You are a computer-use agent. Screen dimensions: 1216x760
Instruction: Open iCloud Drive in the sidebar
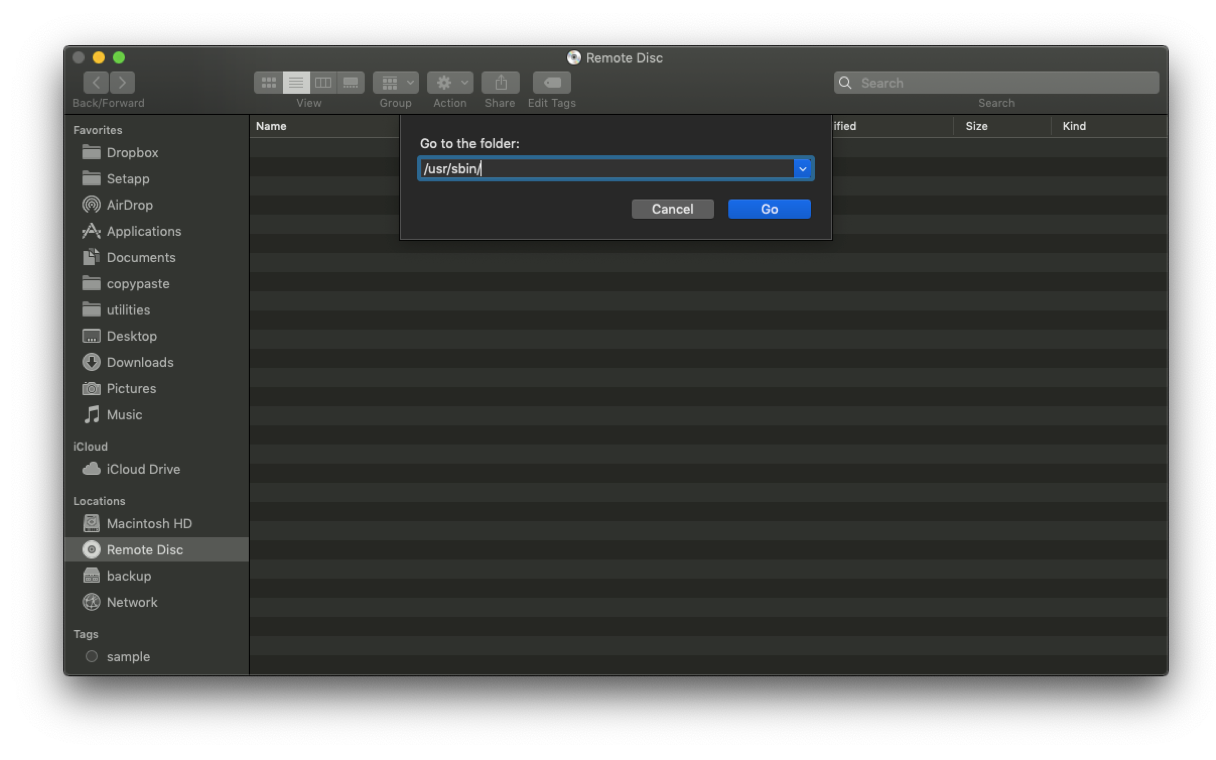click(156, 469)
